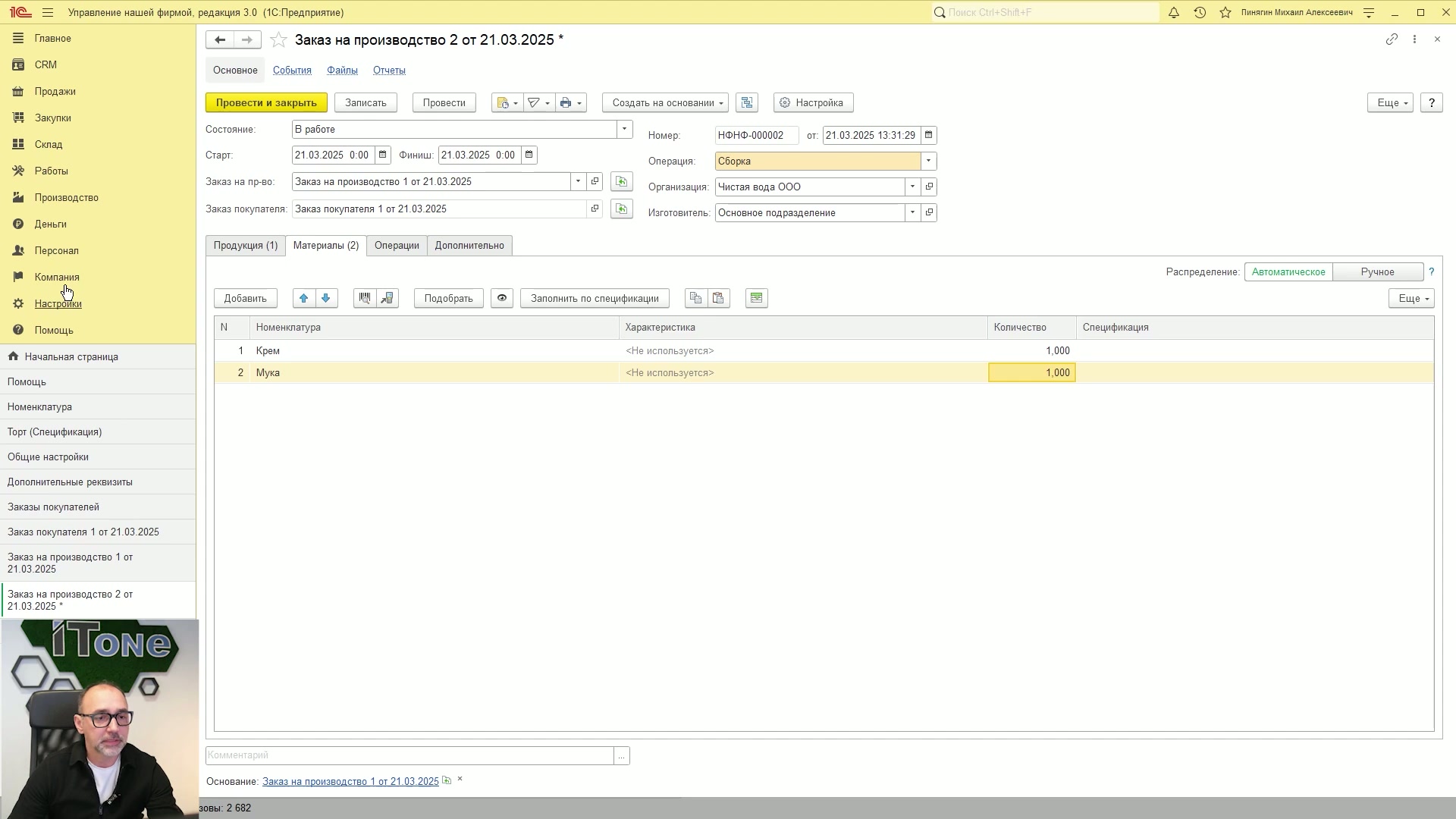Screen dimensions: 1456x819
Task: Open the history clock icon
Action: (x=1200, y=13)
